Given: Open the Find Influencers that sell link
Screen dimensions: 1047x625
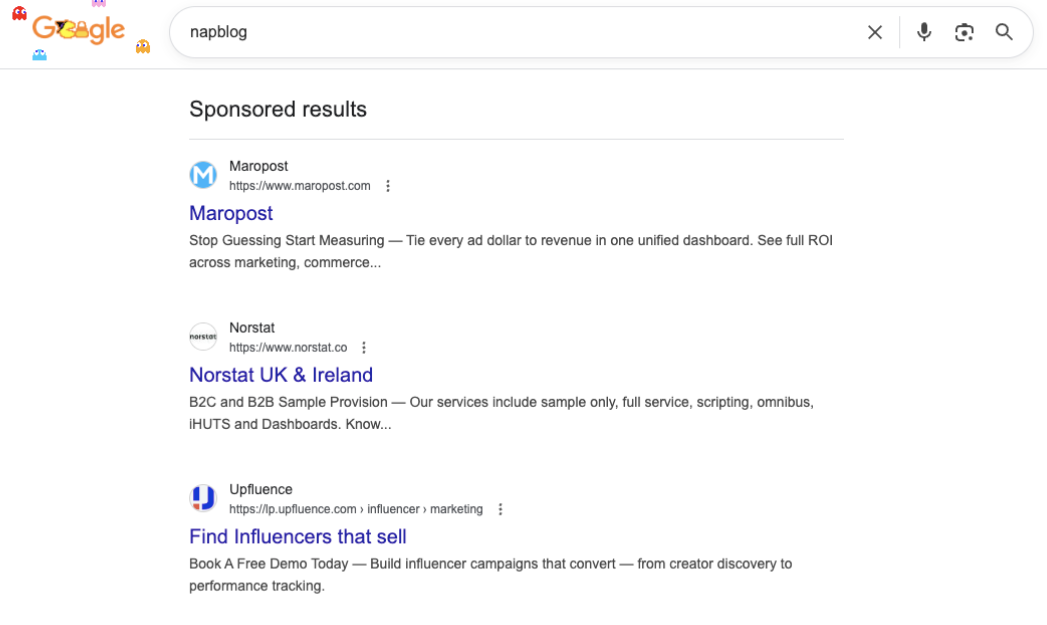Looking at the screenshot, I should point(297,536).
